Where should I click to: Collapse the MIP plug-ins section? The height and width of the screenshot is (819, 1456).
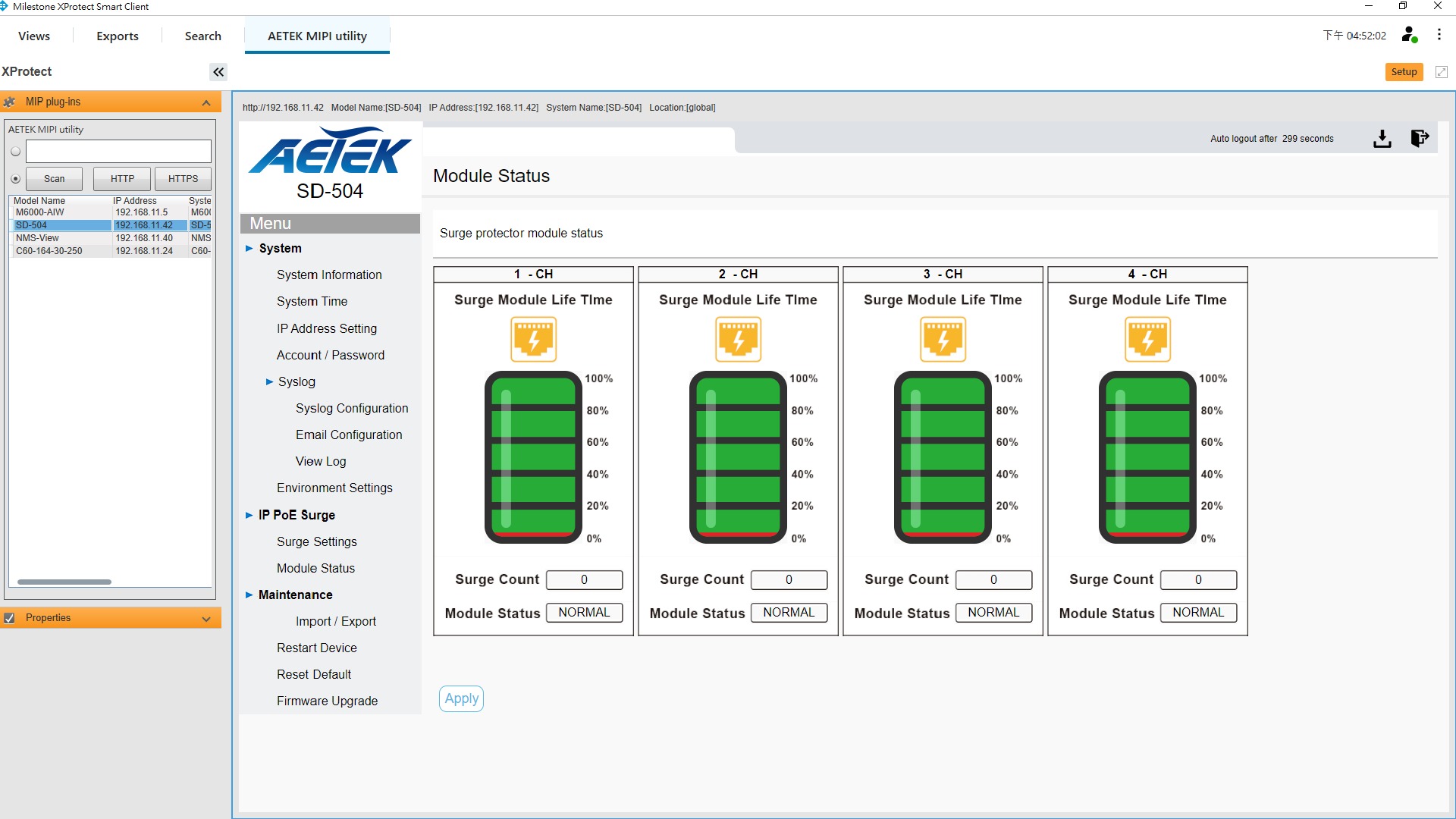(206, 102)
